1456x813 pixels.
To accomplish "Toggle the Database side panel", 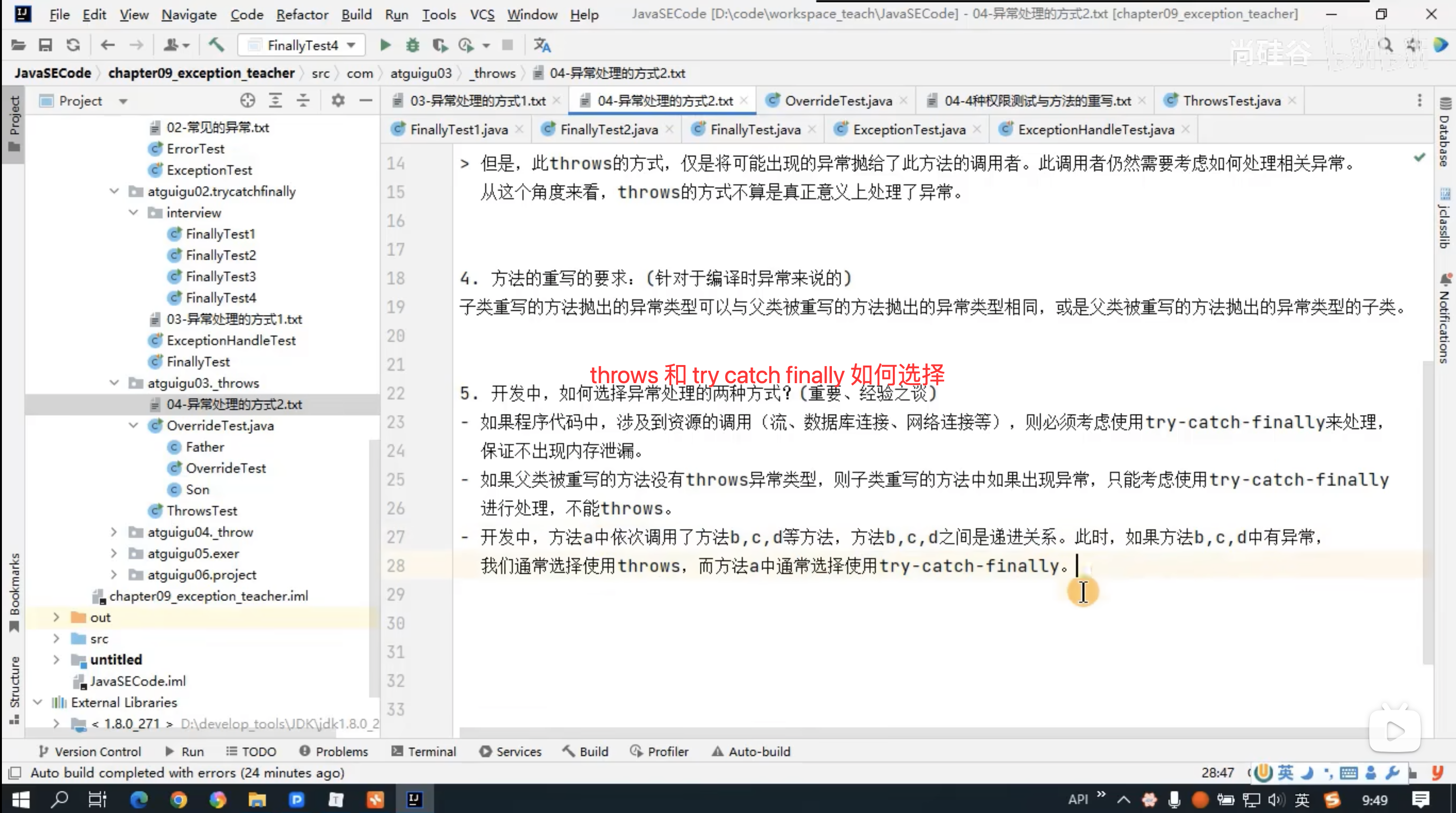I will click(1445, 133).
